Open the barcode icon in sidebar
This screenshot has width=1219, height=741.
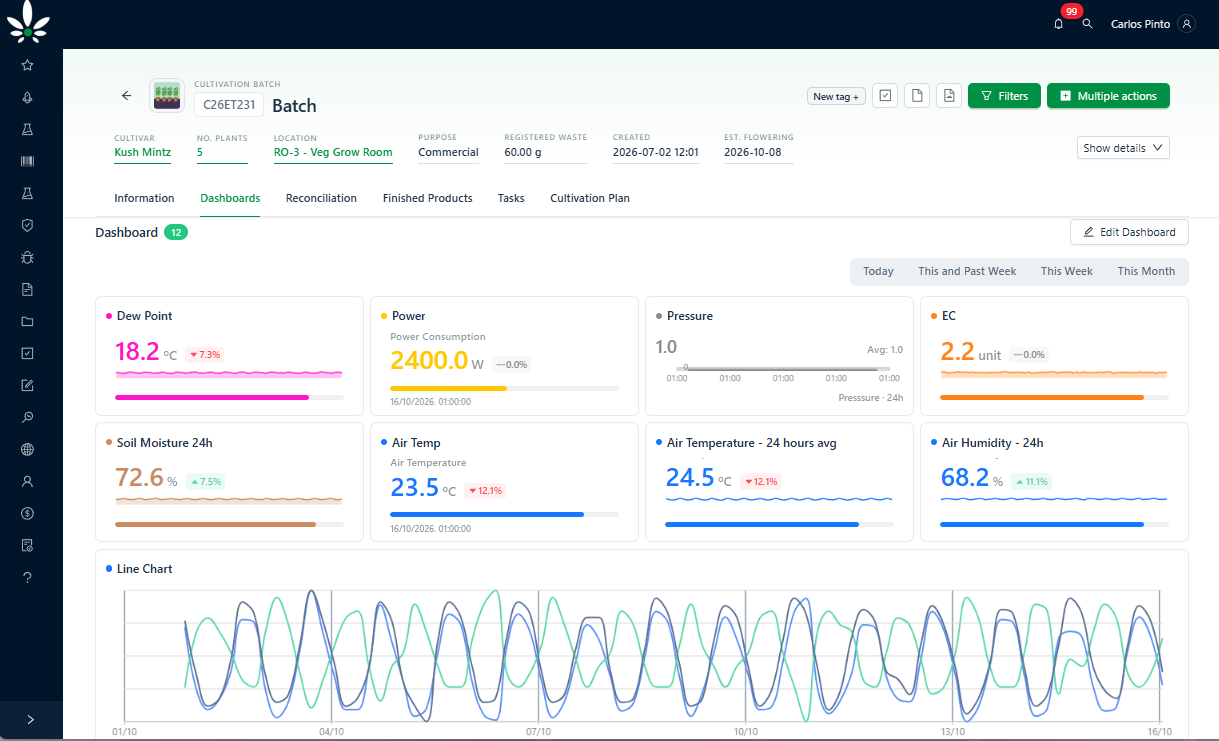(27, 161)
